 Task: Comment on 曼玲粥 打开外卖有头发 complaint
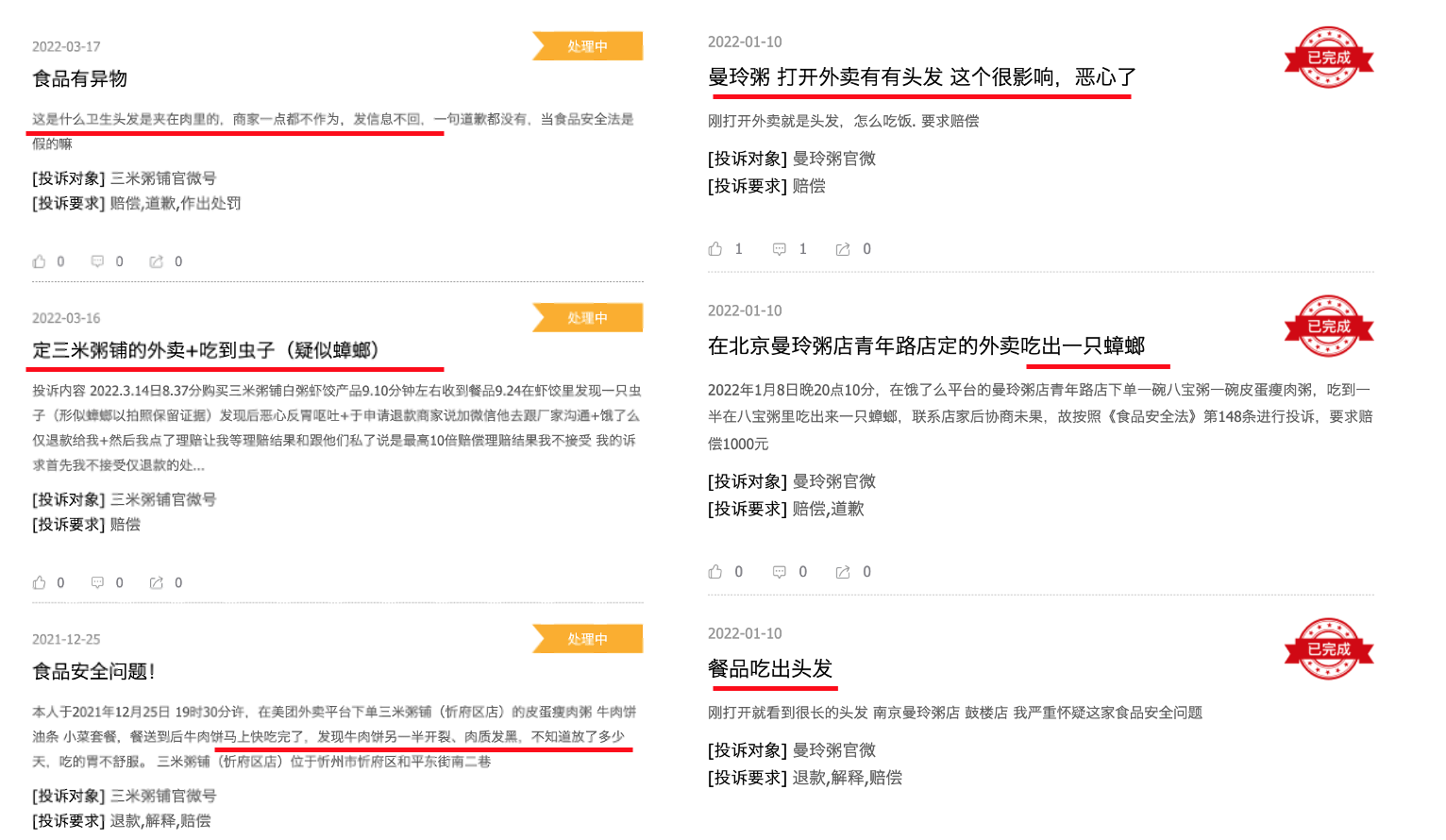tap(780, 249)
